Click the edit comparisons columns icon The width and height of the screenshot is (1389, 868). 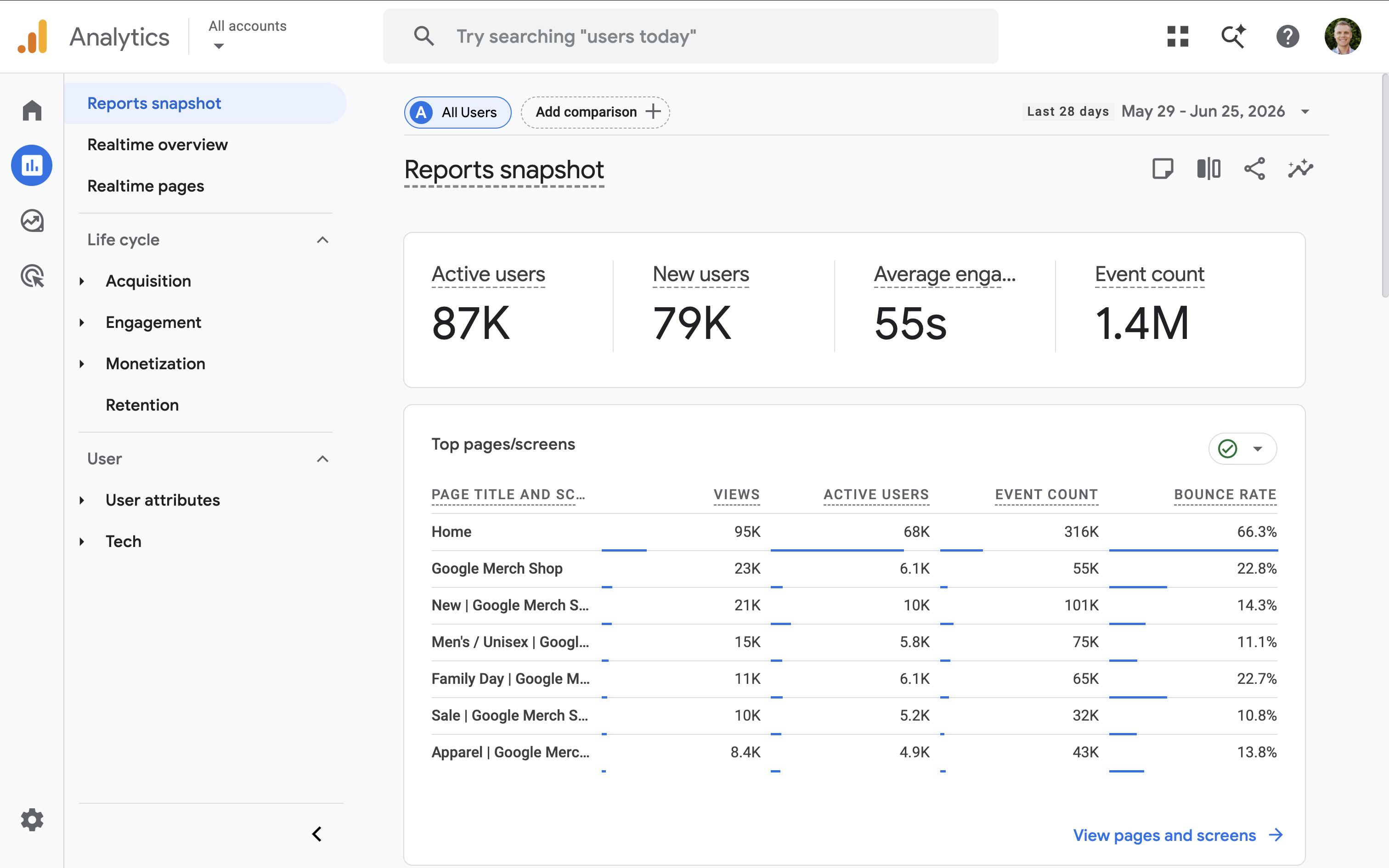(x=1209, y=169)
